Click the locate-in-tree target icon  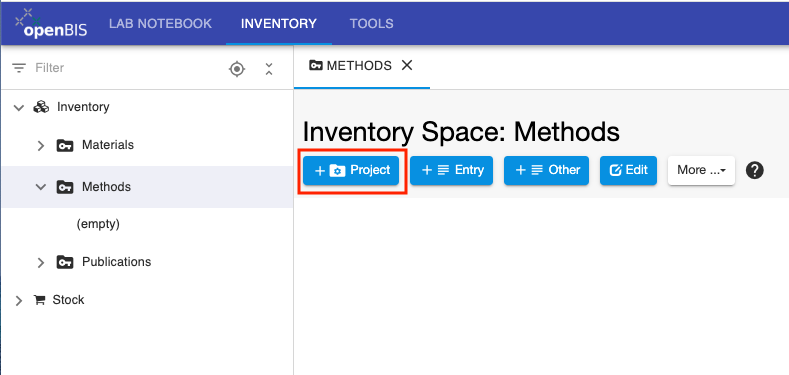pos(237,68)
